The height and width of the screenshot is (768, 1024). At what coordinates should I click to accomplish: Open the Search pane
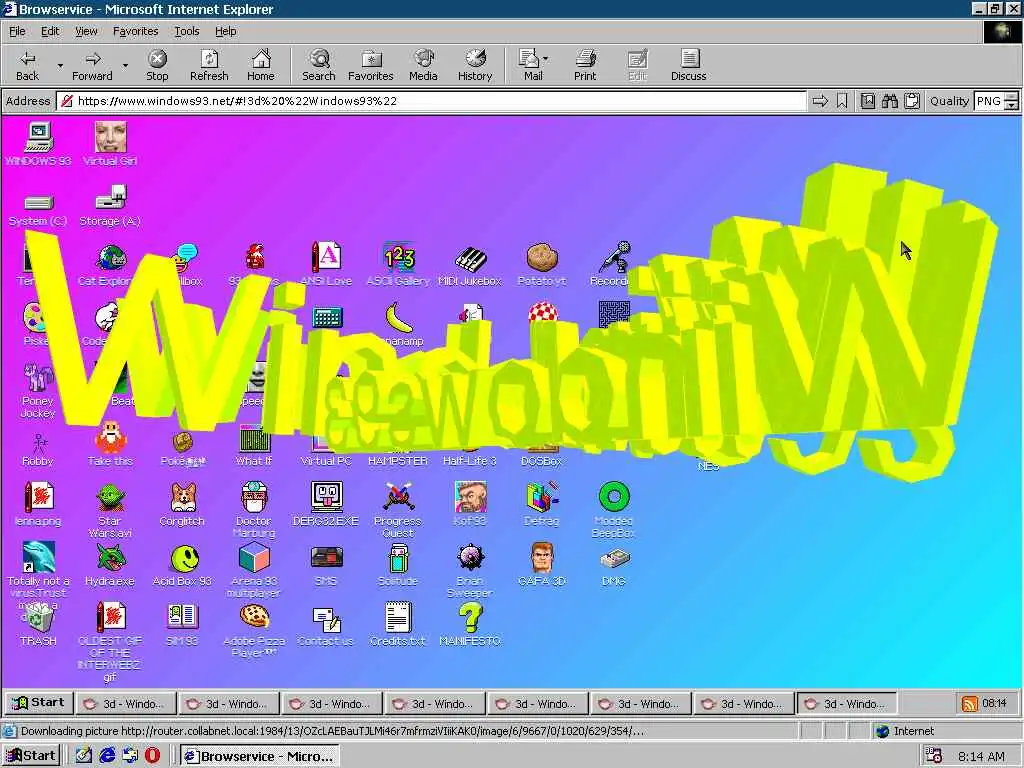(x=319, y=65)
